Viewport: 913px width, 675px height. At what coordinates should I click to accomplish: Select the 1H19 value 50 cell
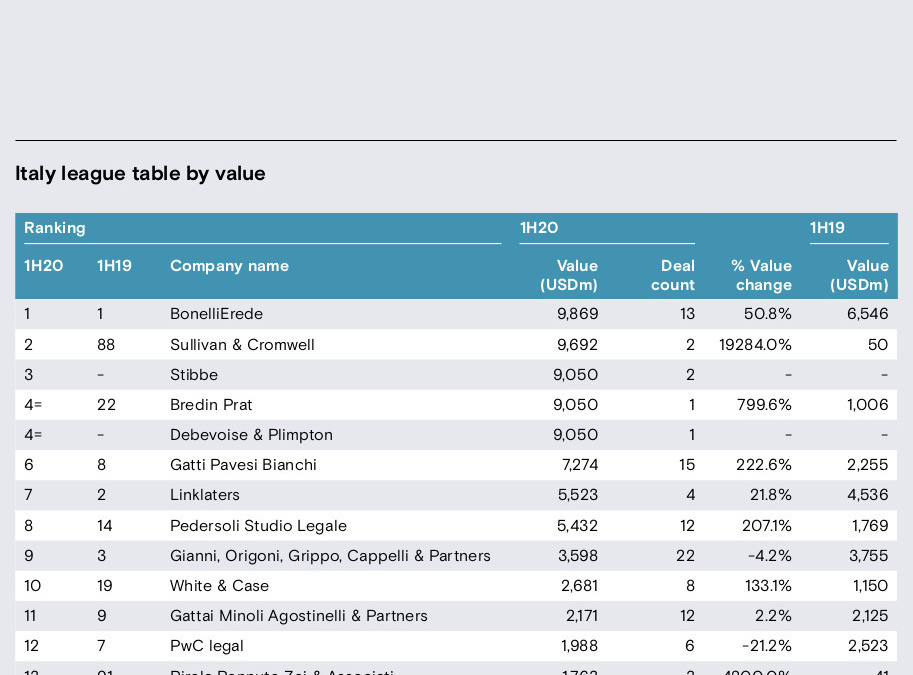coord(878,345)
